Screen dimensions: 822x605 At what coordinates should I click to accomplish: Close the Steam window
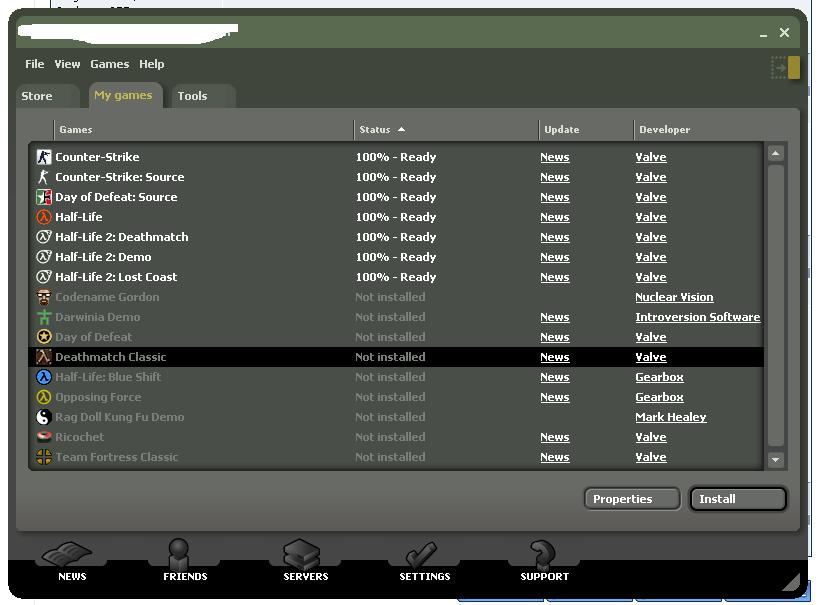[x=784, y=33]
